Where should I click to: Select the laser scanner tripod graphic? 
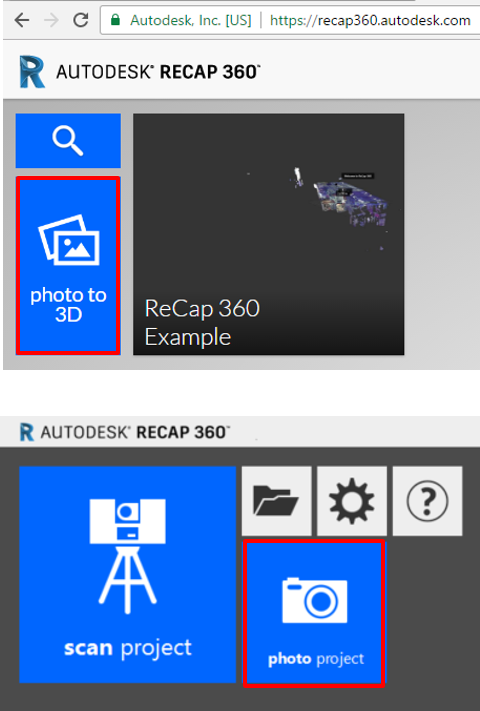[x=127, y=556]
